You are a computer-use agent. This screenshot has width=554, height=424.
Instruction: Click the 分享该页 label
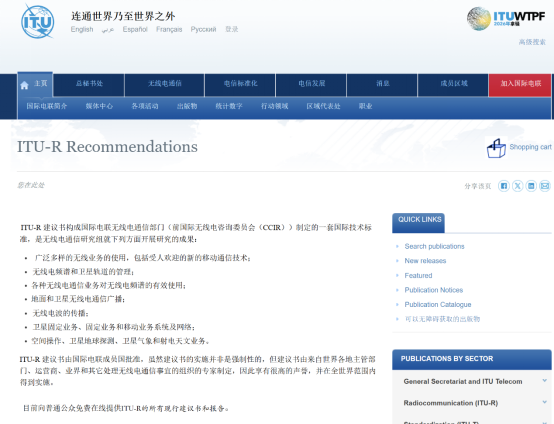point(478,186)
